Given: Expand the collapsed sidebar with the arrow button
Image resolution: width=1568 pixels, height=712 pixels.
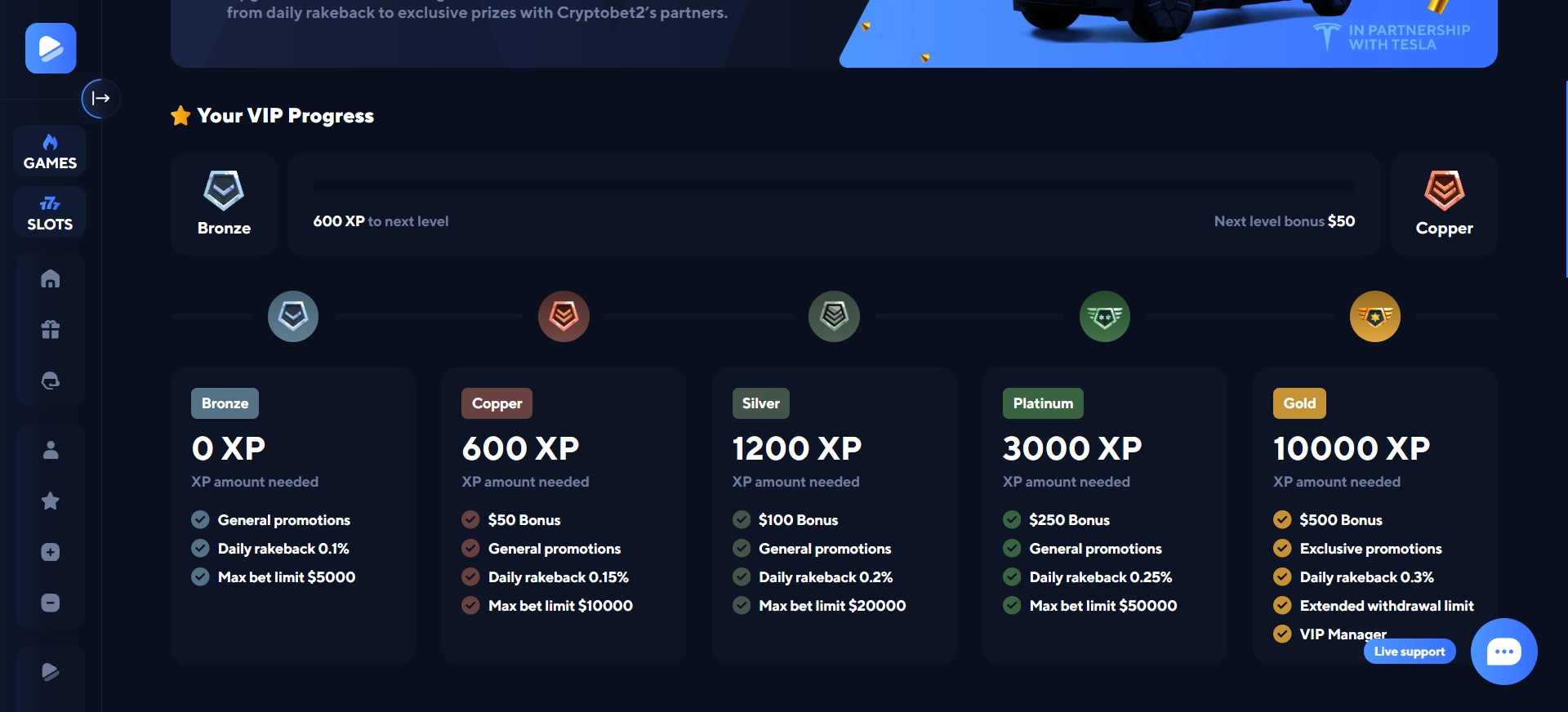Looking at the screenshot, I should coord(100,99).
